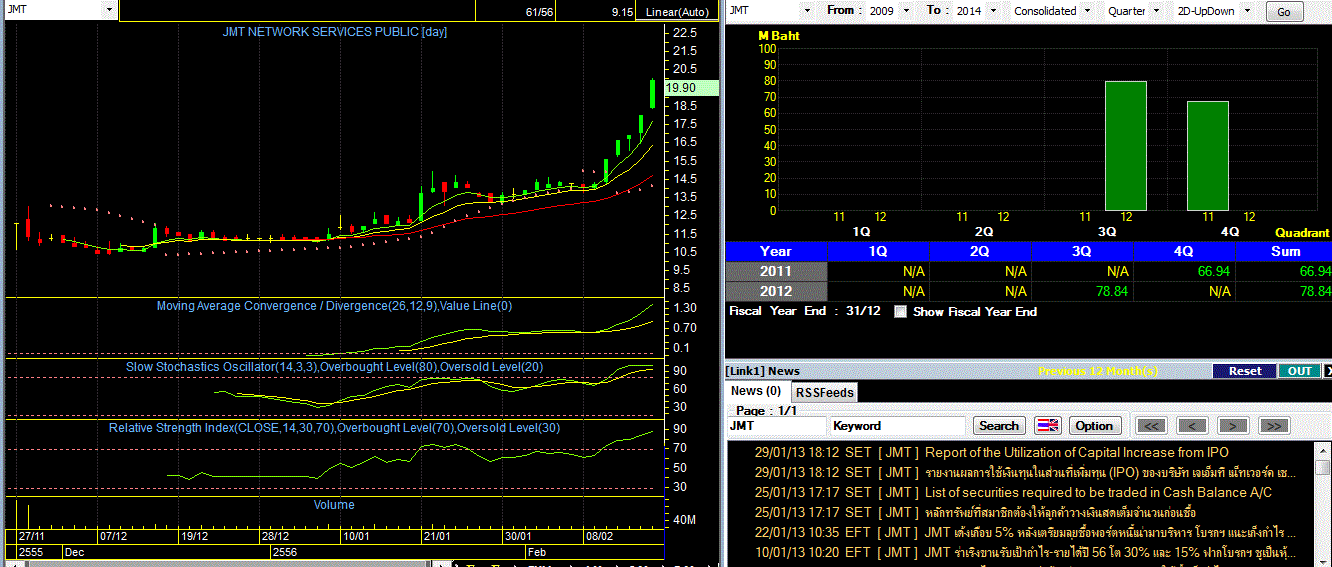
Task: Select the News (0) tab
Action: tap(757, 391)
